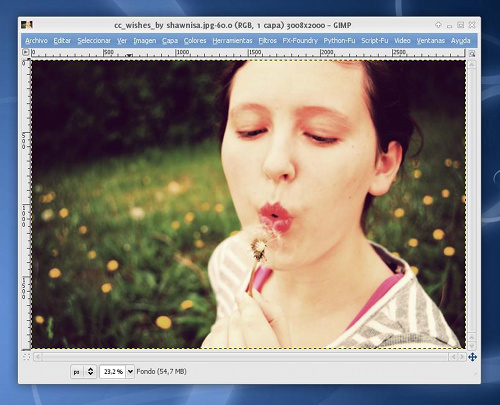500x405 pixels.
Task: Open the Seleccionar menu
Action: point(94,41)
